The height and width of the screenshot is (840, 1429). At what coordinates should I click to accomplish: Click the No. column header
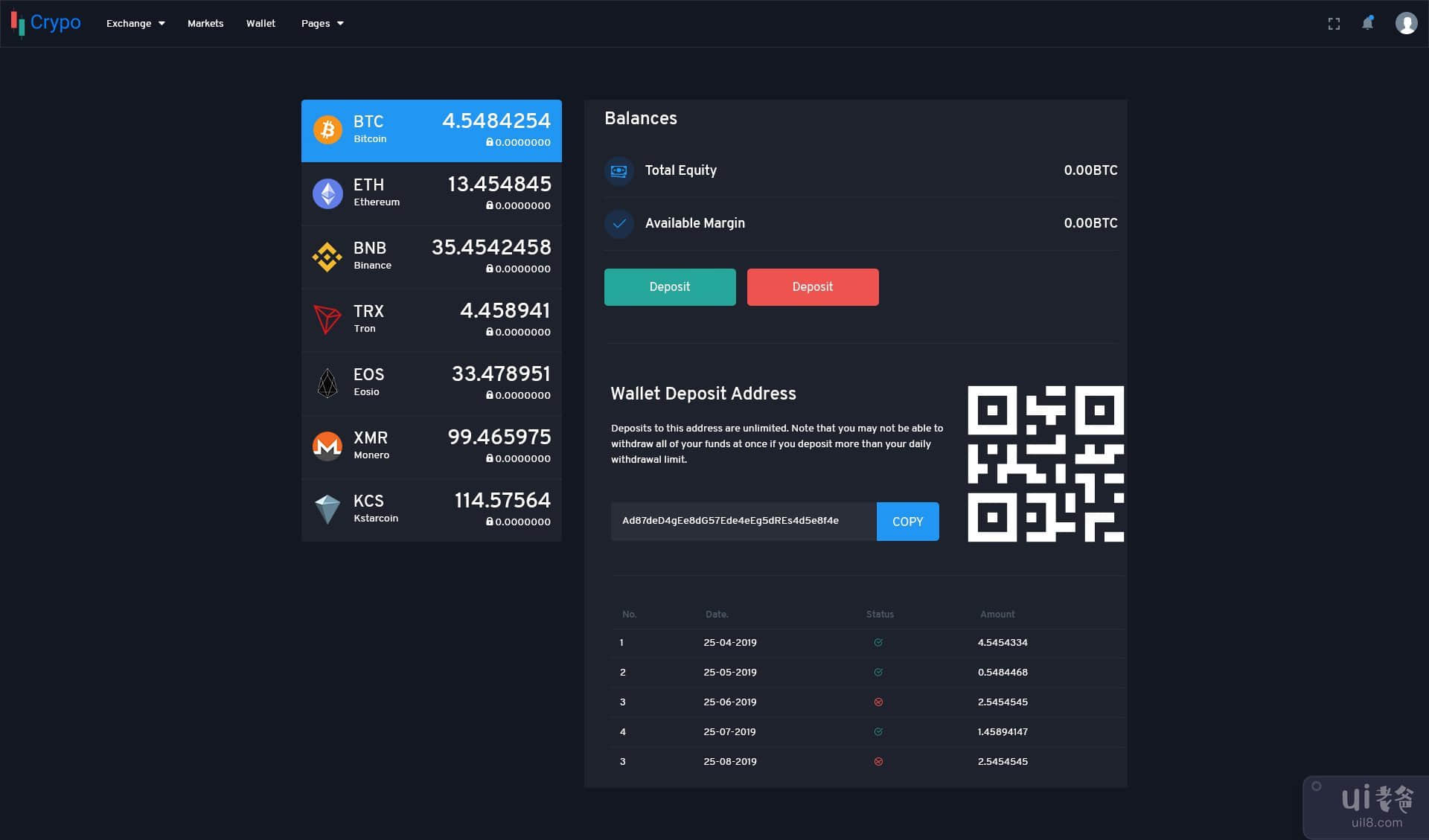pos(630,615)
